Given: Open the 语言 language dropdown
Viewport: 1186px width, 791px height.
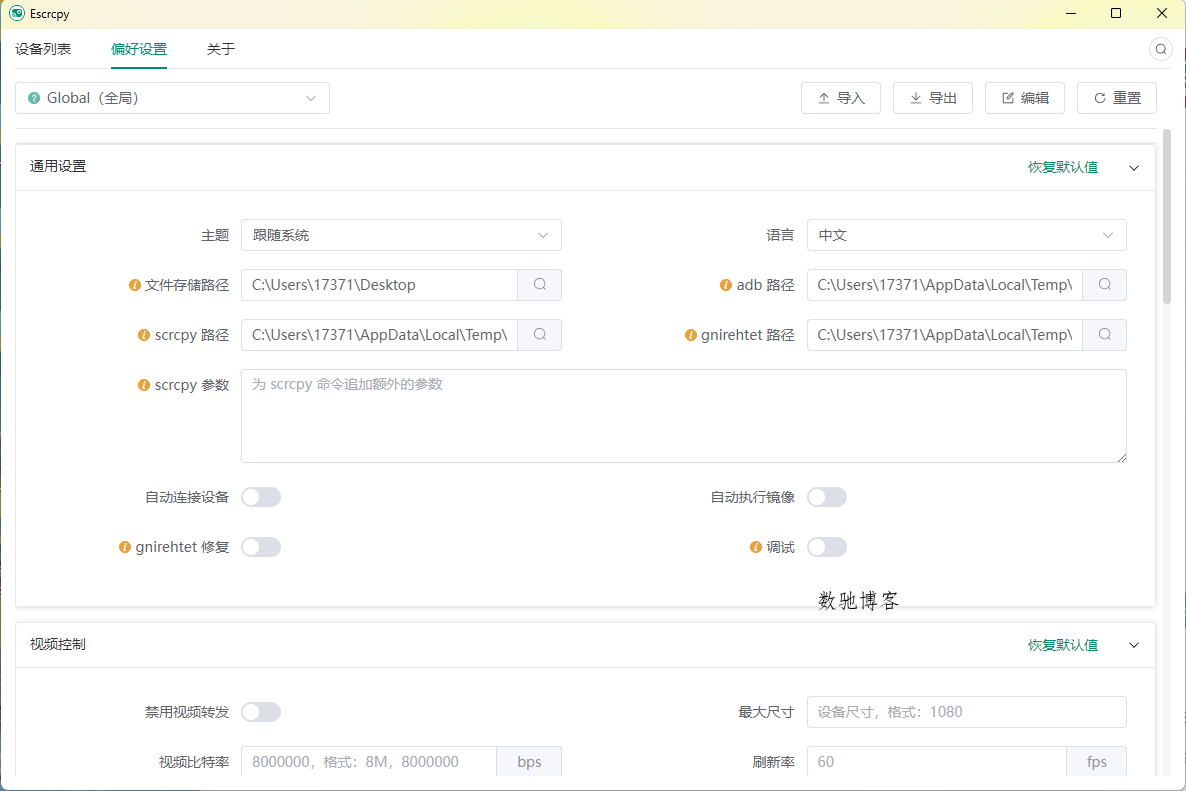Looking at the screenshot, I should pos(967,235).
